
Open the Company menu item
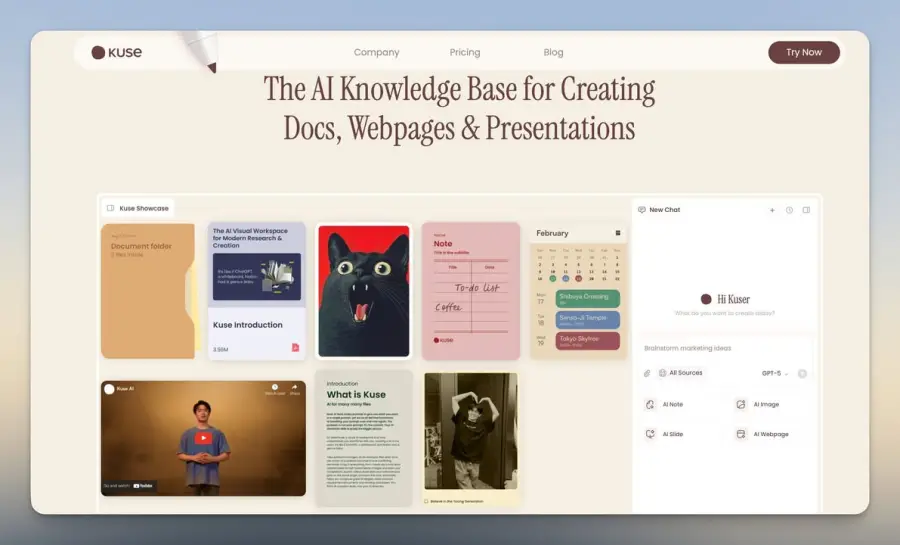click(x=377, y=52)
